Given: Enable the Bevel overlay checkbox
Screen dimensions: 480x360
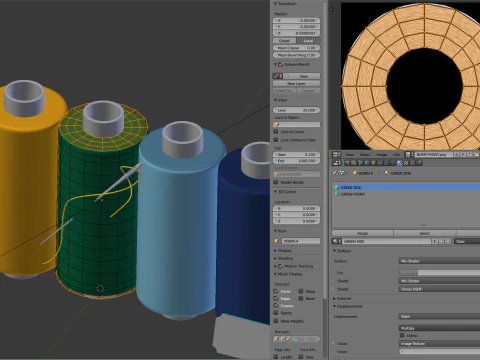Looking at the screenshot, I should [x=301, y=298].
